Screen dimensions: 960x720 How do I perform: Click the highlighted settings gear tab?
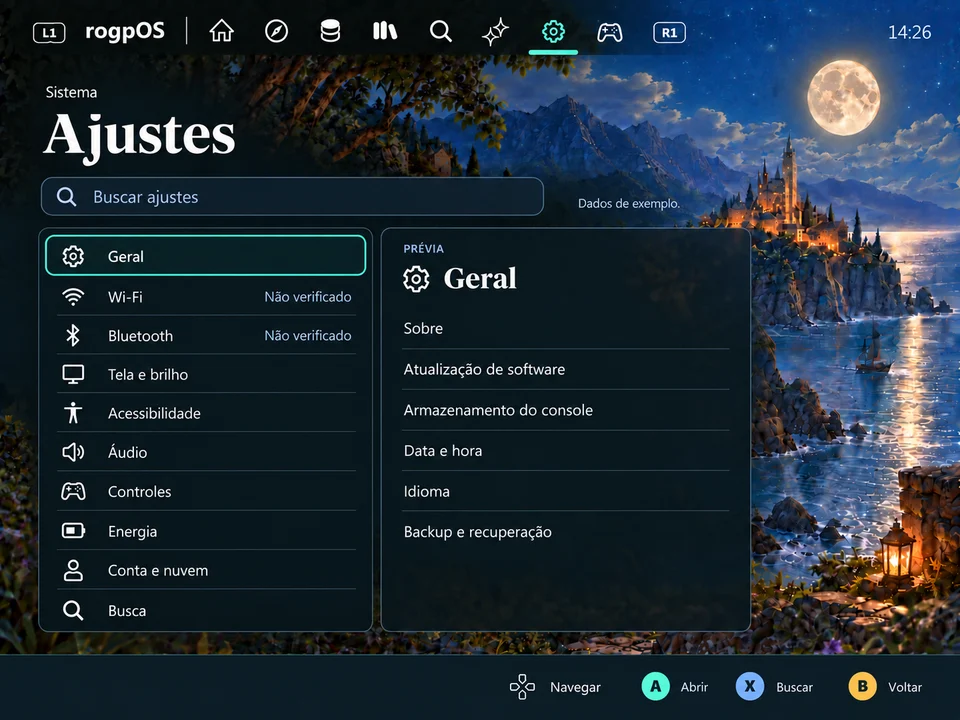point(553,32)
